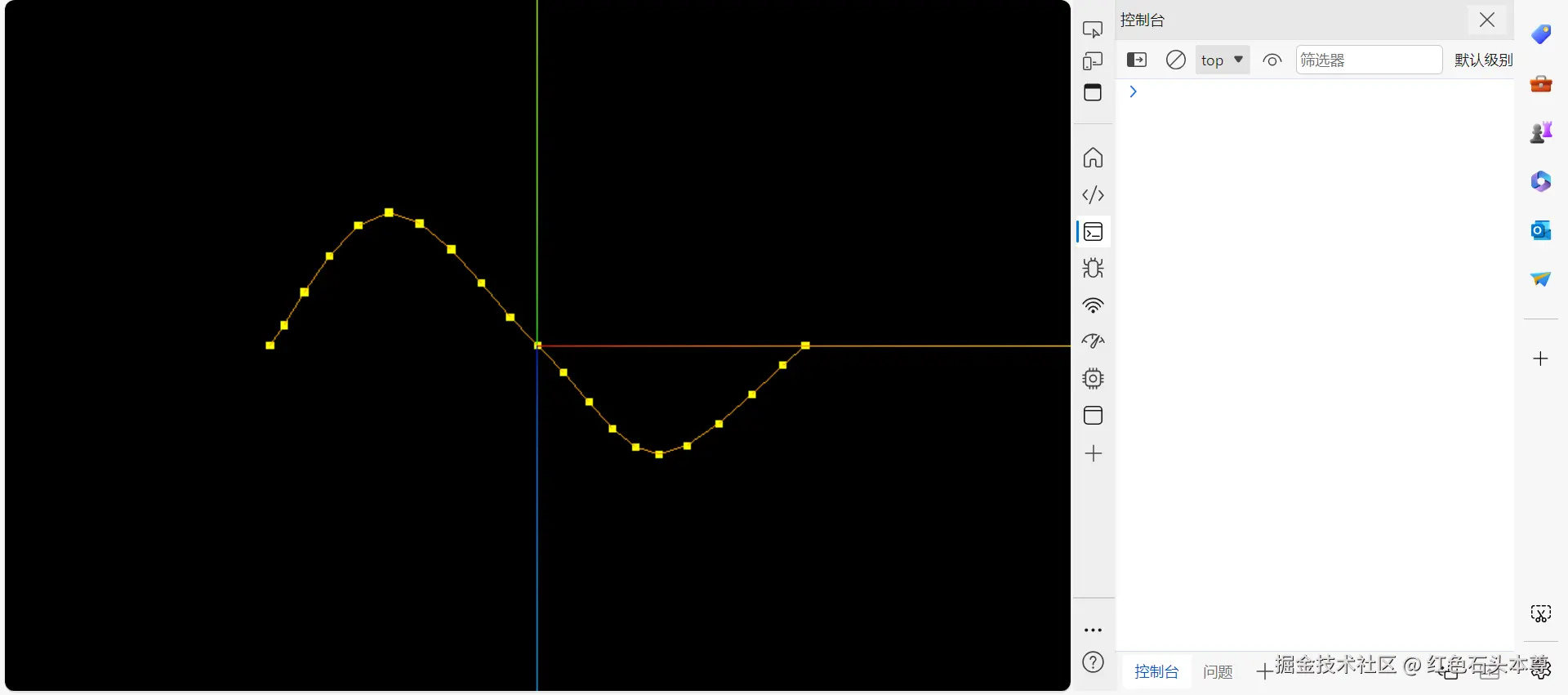This screenshot has width=1568, height=695.
Task: Click the DevTools dock window icon
Action: 1093,92
